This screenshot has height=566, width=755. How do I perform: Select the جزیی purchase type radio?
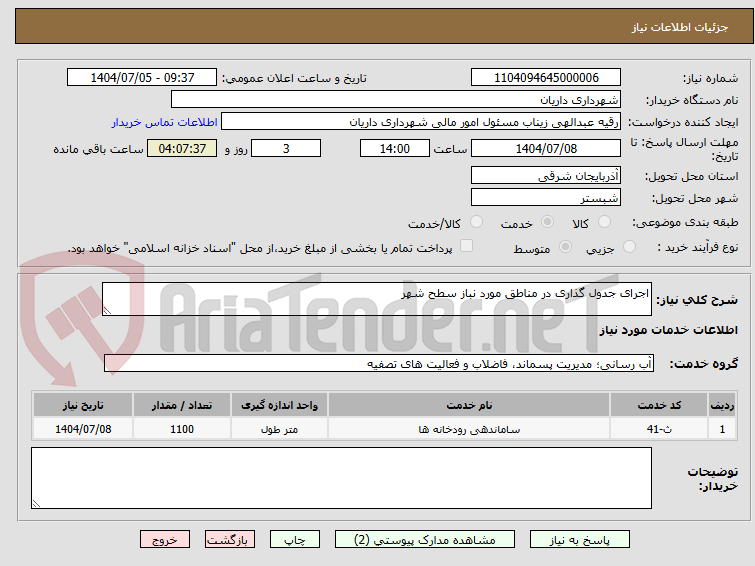coord(629,247)
